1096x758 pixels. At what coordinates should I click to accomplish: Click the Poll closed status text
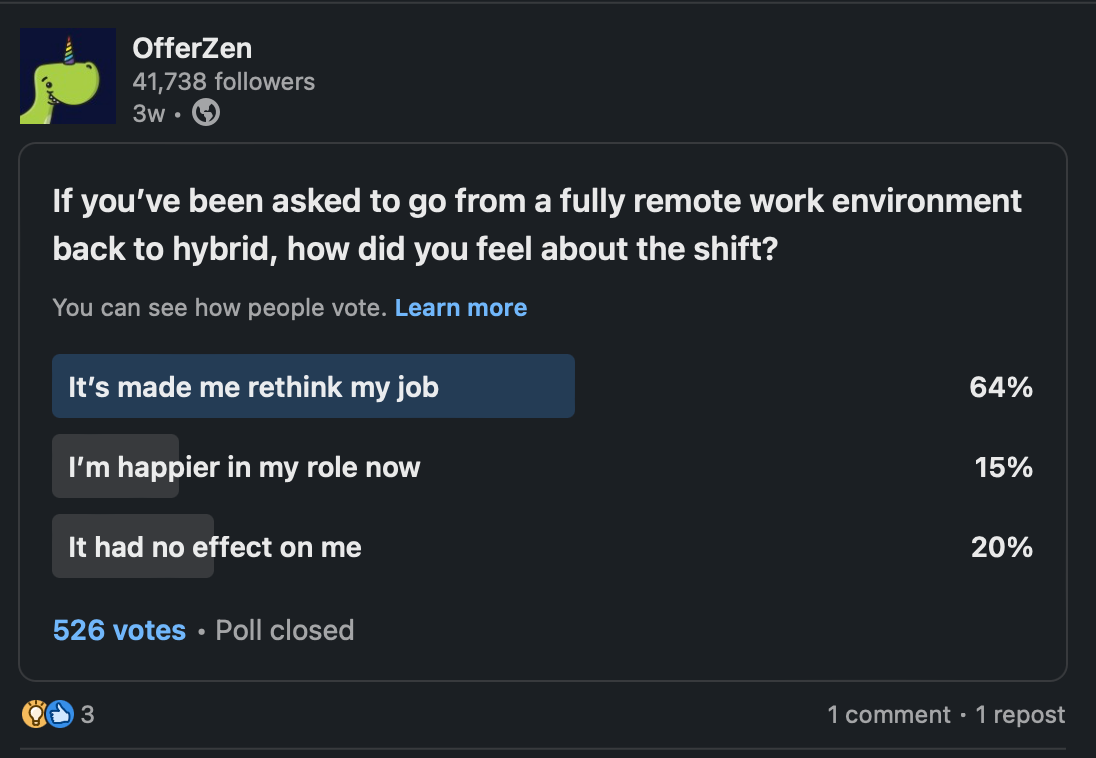click(x=284, y=630)
